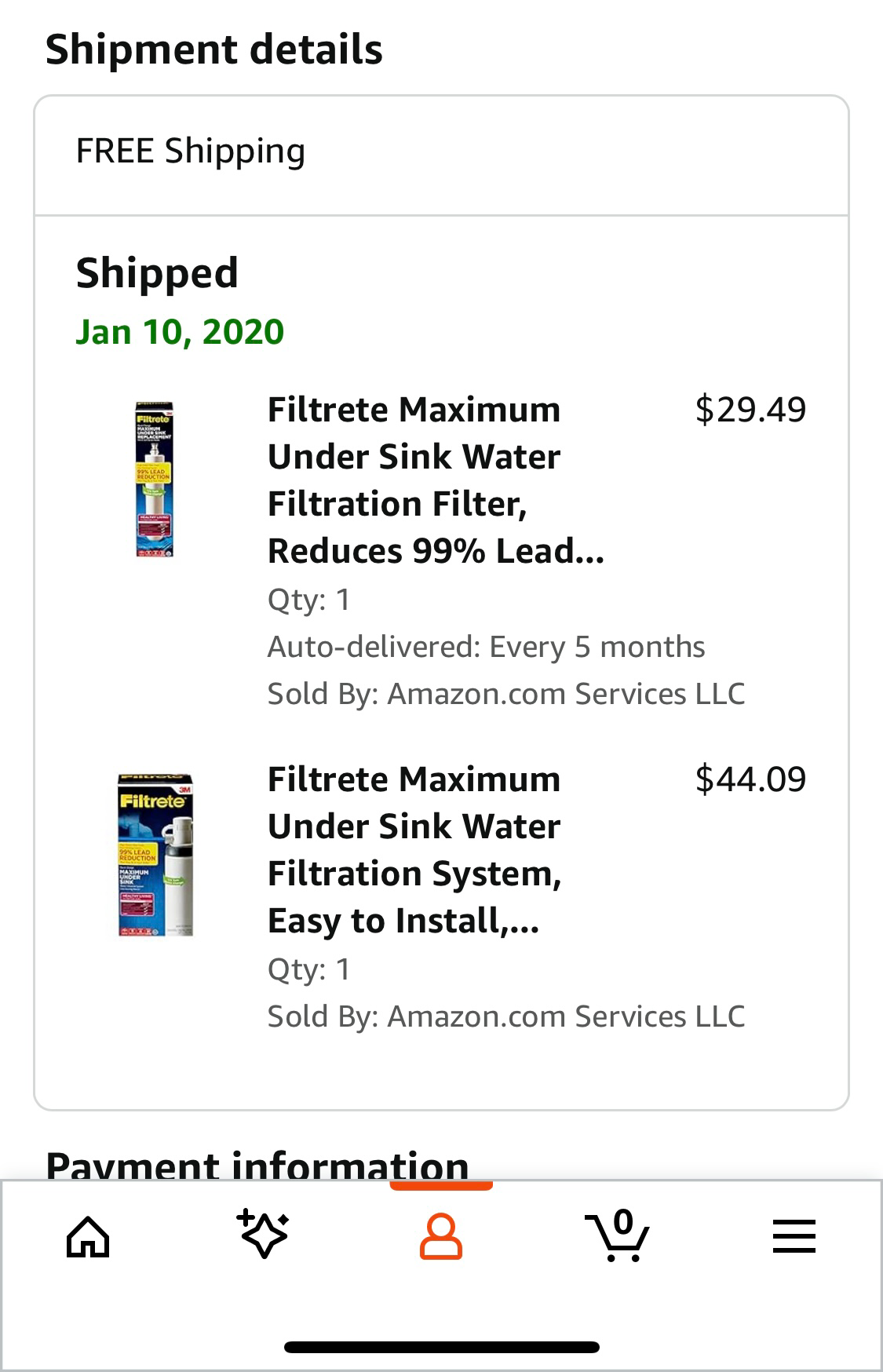The width and height of the screenshot is (883, 1372).
Task: Open the sparkle AI assistant icon
Action: pos(263,1234)
